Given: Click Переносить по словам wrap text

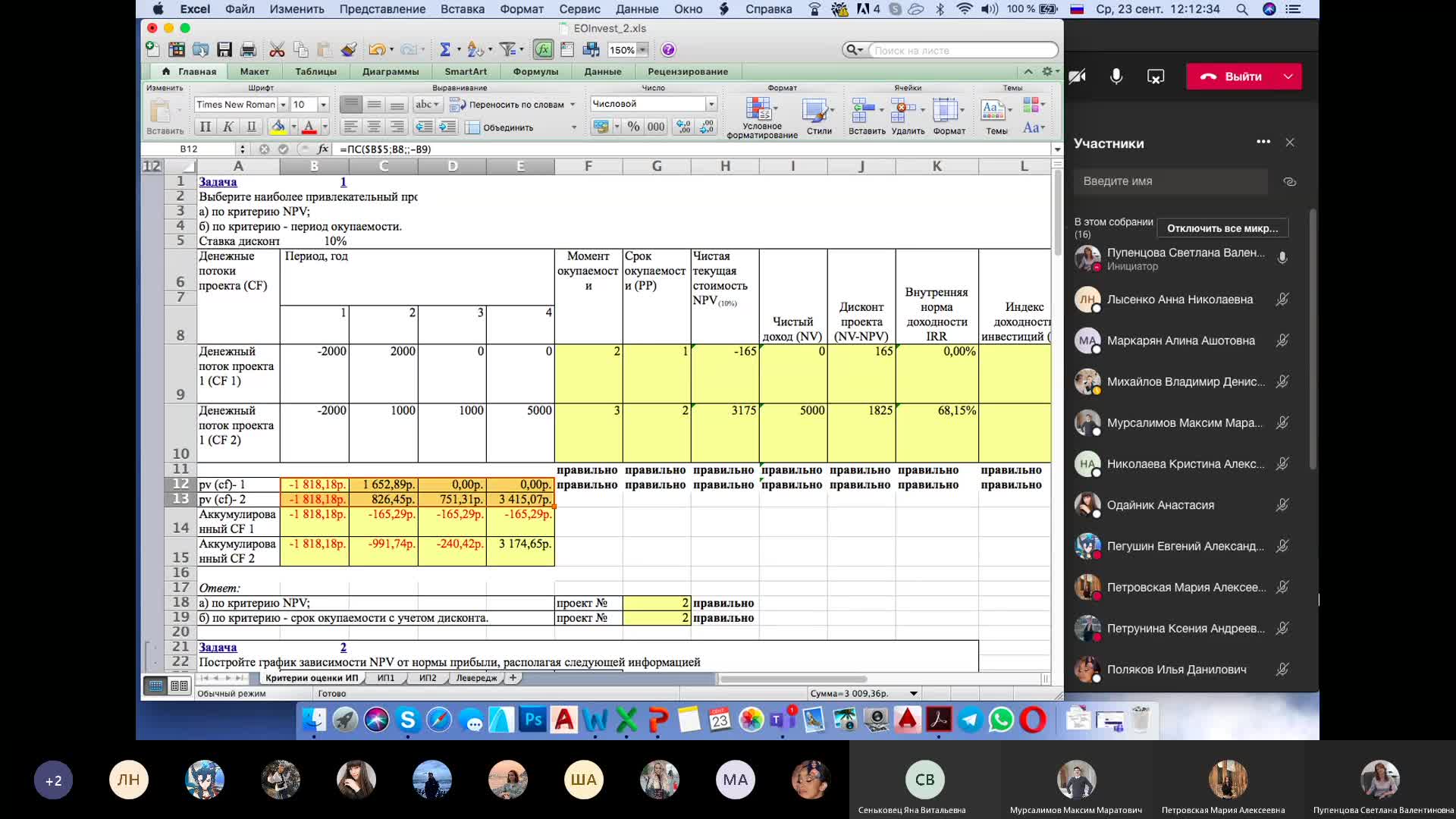Looking at the screenshot, I should pos(507,105).
